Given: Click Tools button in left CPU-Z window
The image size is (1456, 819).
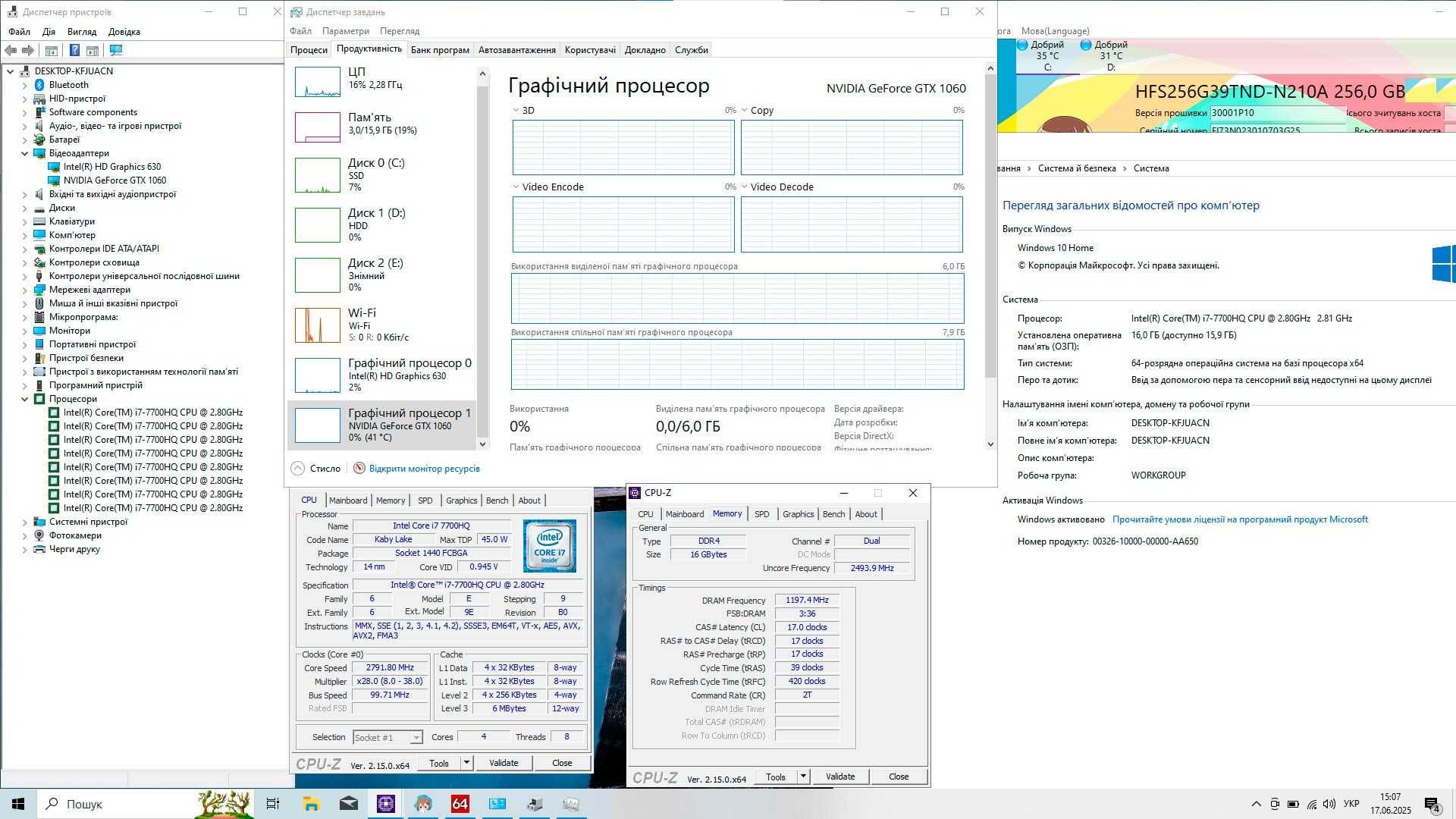Looking at the screenshot, I should 439,764.
